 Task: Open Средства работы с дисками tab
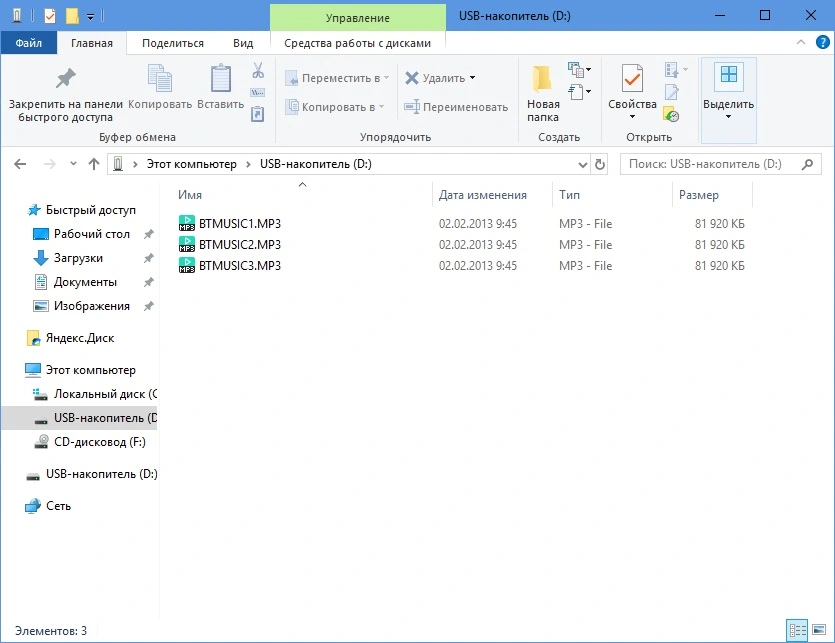pos(357,43)
